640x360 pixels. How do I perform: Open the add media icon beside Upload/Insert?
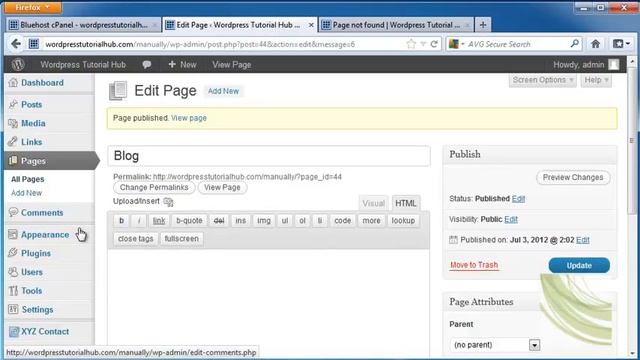coord(168,202)
